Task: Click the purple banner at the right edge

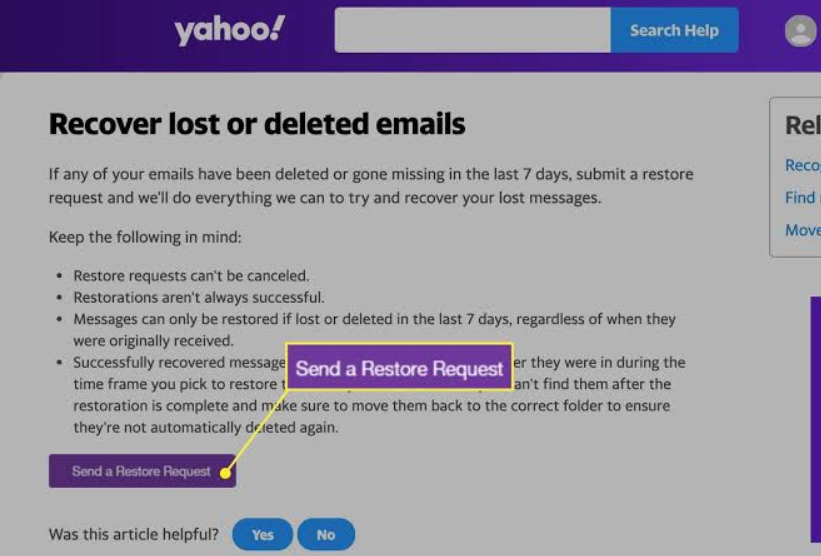Action: [816, 419]
